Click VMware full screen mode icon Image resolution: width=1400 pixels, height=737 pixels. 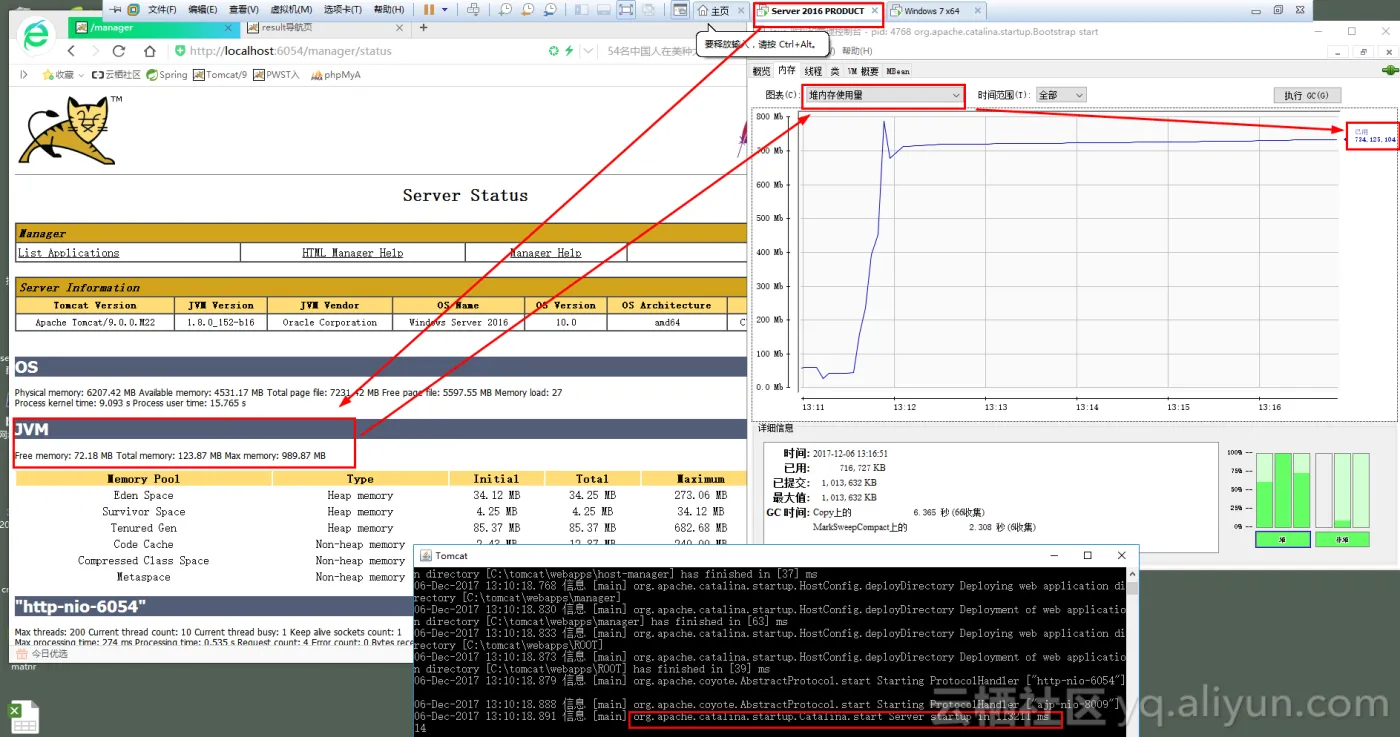coord(626,10)
